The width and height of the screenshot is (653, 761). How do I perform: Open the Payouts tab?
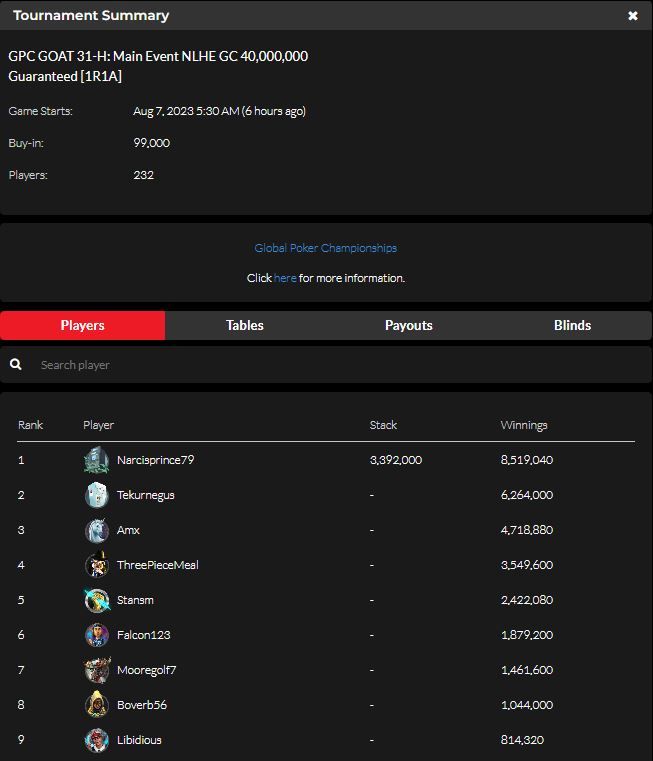(x=409, y=325)
